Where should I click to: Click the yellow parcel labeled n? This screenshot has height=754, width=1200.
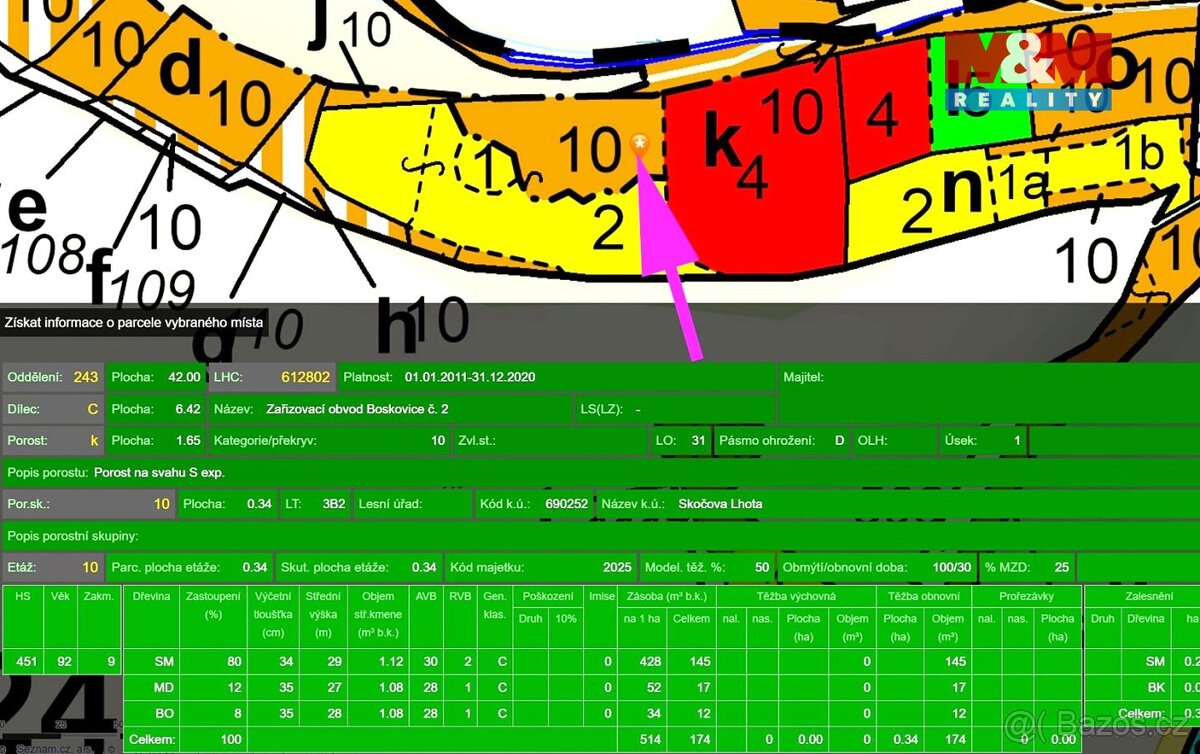pyautogui.click(x=962, y=194)
